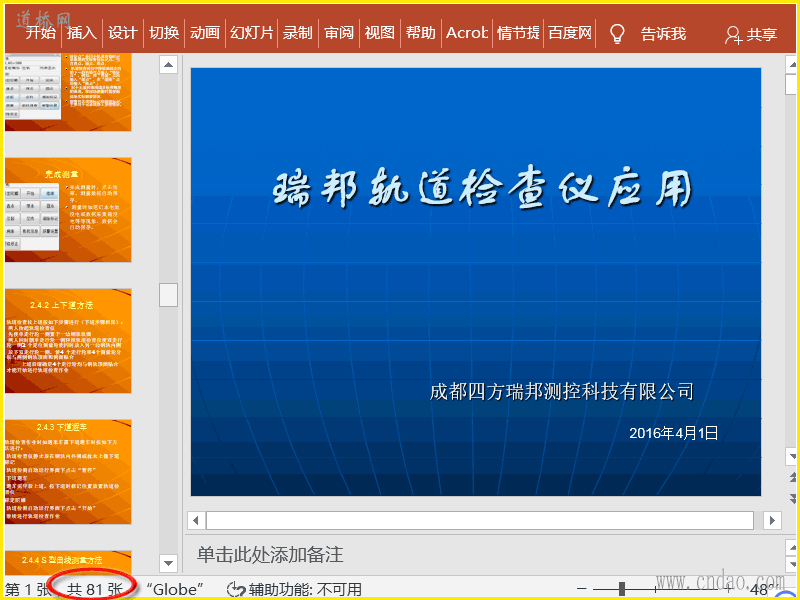
Task: Select the 2.4.2 上下道方法 slide thumbnail
Action: click(x=68, y=341)
